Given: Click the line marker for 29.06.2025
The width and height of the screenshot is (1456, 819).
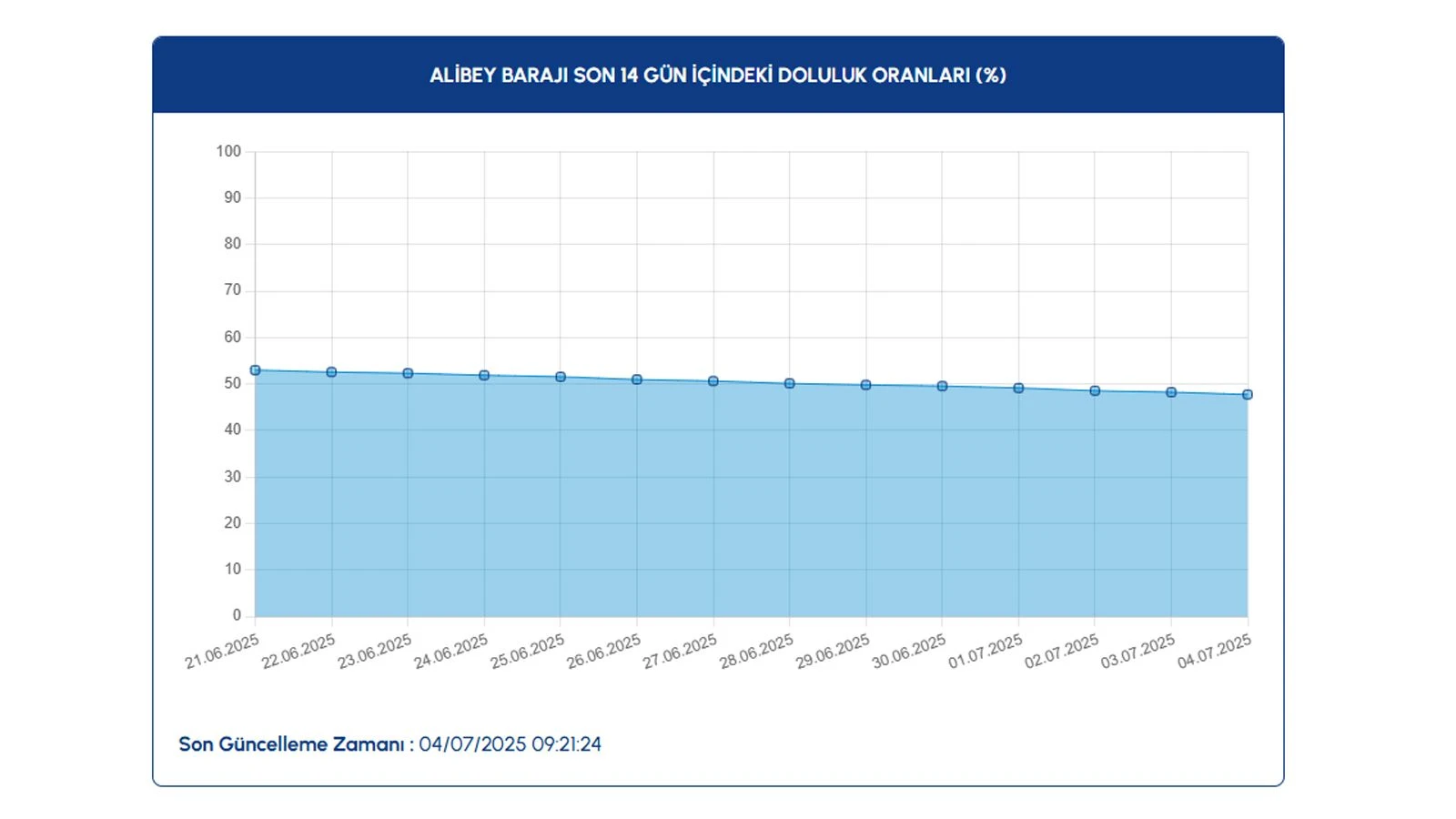Looking at the screenshot, I should [866, 385].
